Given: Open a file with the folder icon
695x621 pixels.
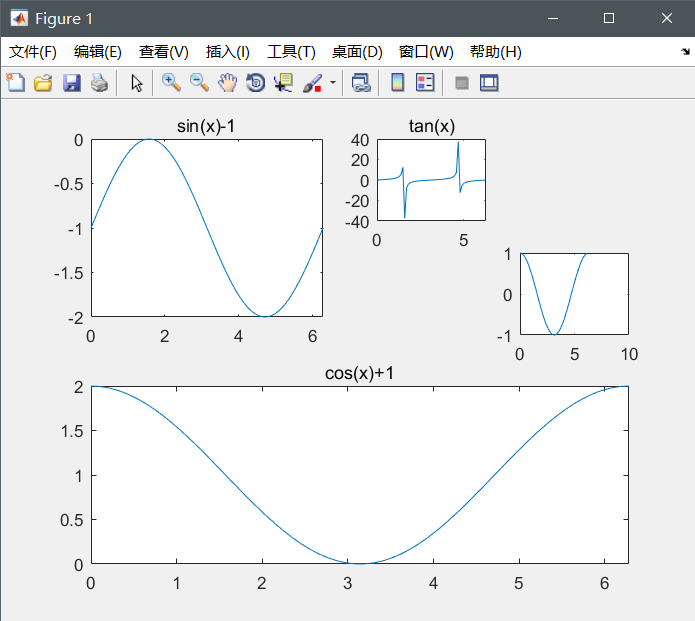Looking at the screenshot, I should 43,83.
